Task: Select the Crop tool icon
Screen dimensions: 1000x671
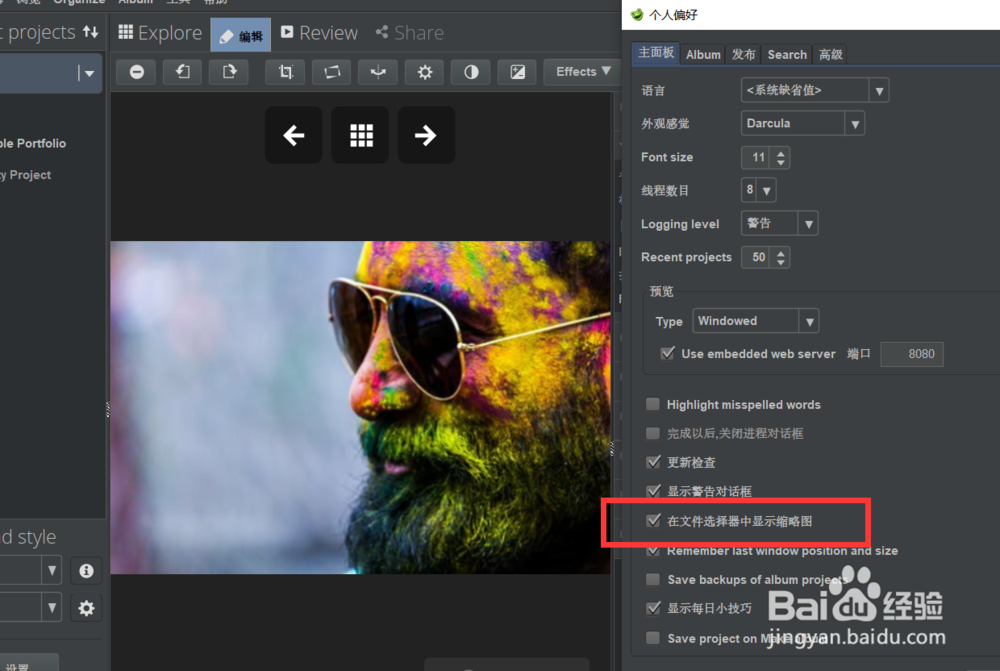Action: pos(286,71)
